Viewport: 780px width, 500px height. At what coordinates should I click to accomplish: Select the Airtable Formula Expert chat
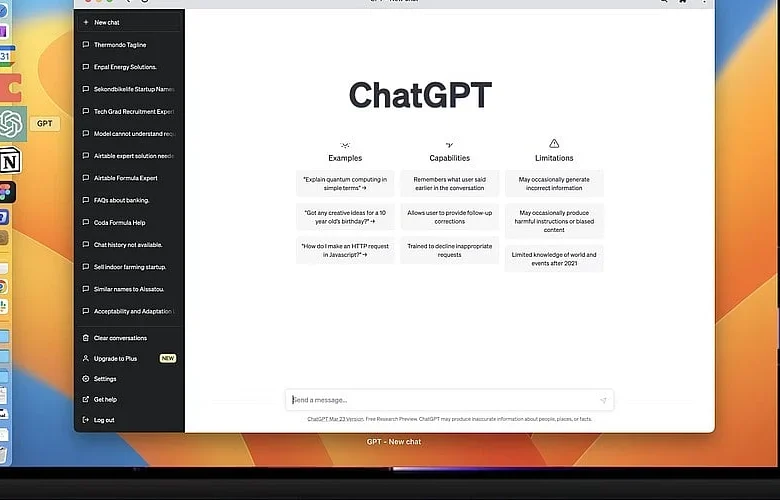click(x=129, y=178)
